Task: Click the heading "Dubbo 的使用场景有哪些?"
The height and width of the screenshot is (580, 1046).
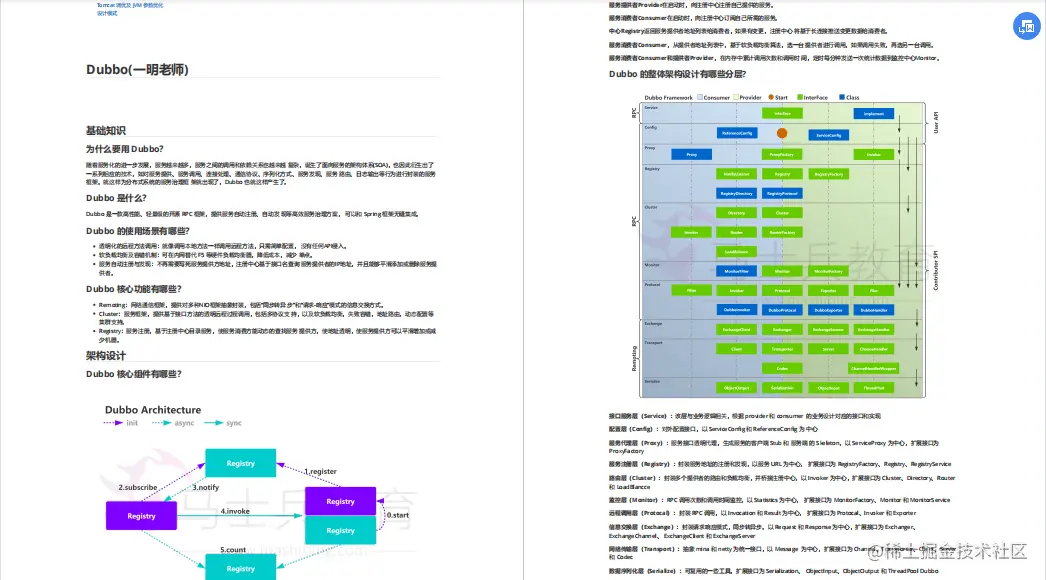Action: (137, 231)
